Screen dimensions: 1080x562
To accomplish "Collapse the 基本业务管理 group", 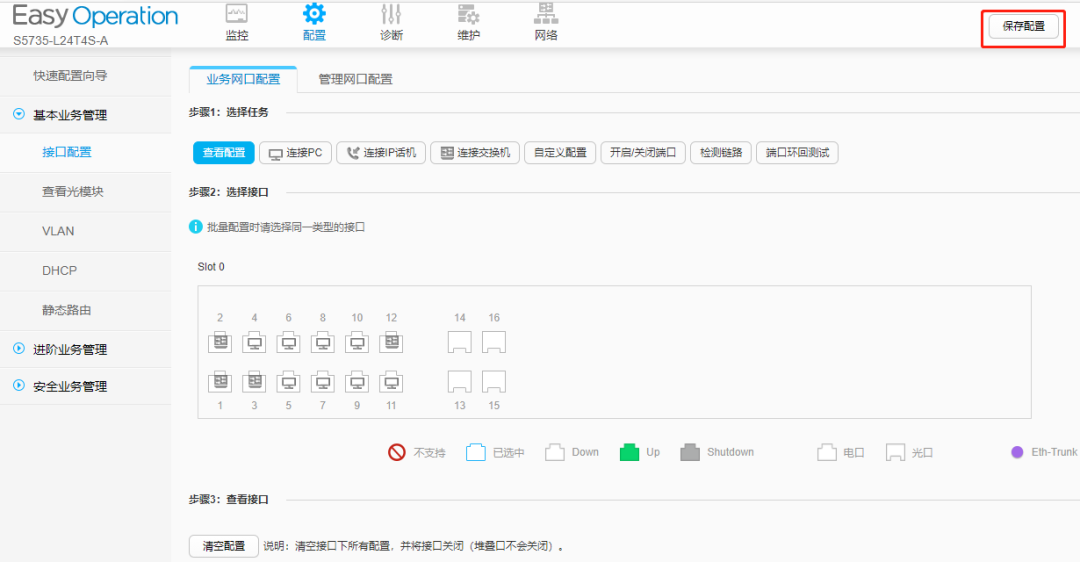I will coord(19,114).
